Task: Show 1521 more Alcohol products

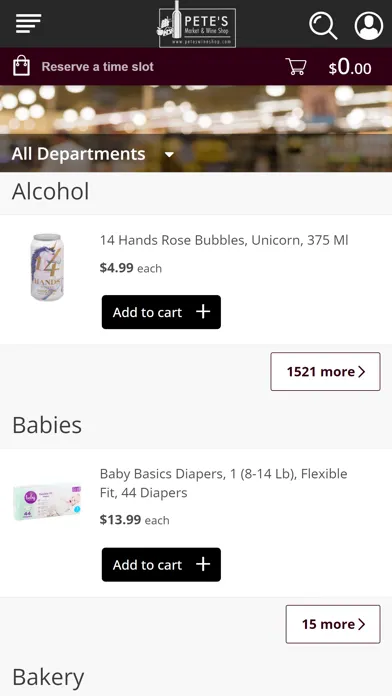Action: 325,372
